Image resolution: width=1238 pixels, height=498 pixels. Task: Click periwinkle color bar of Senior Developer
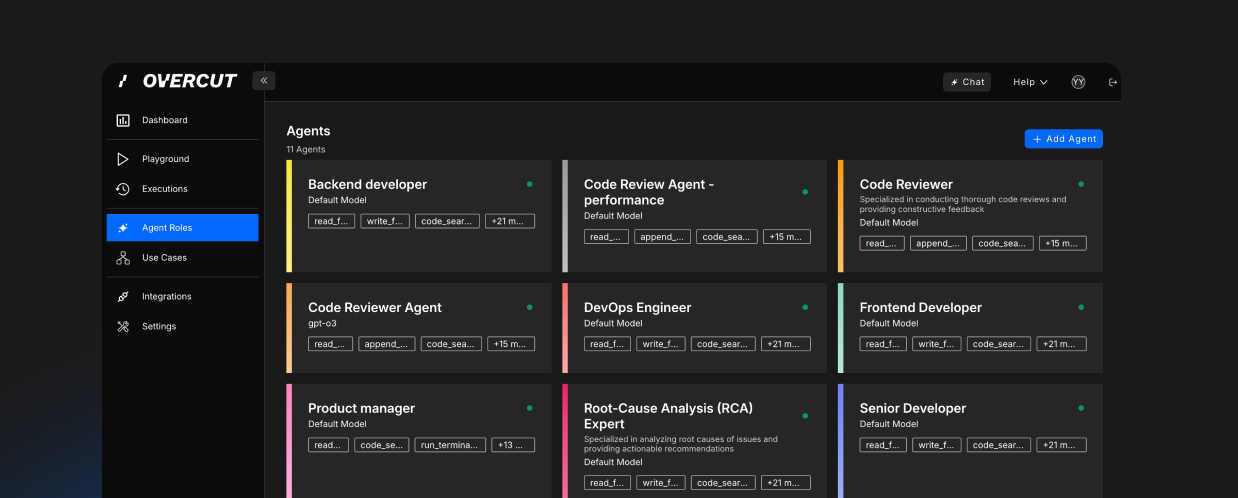click(x=841, y=441)
